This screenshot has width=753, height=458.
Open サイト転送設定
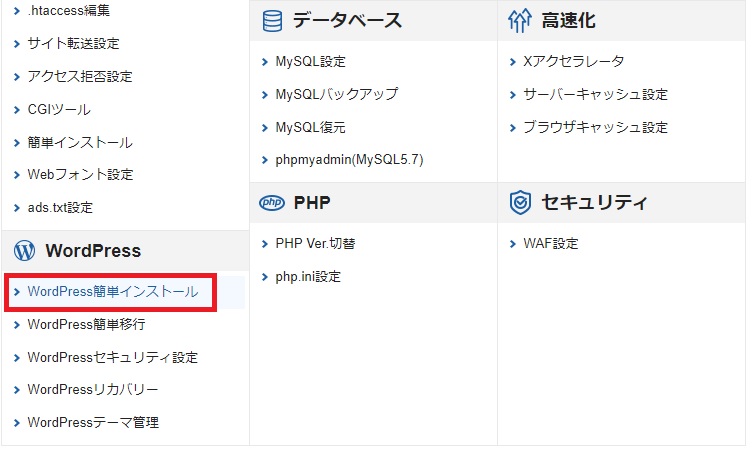(73, 44)
